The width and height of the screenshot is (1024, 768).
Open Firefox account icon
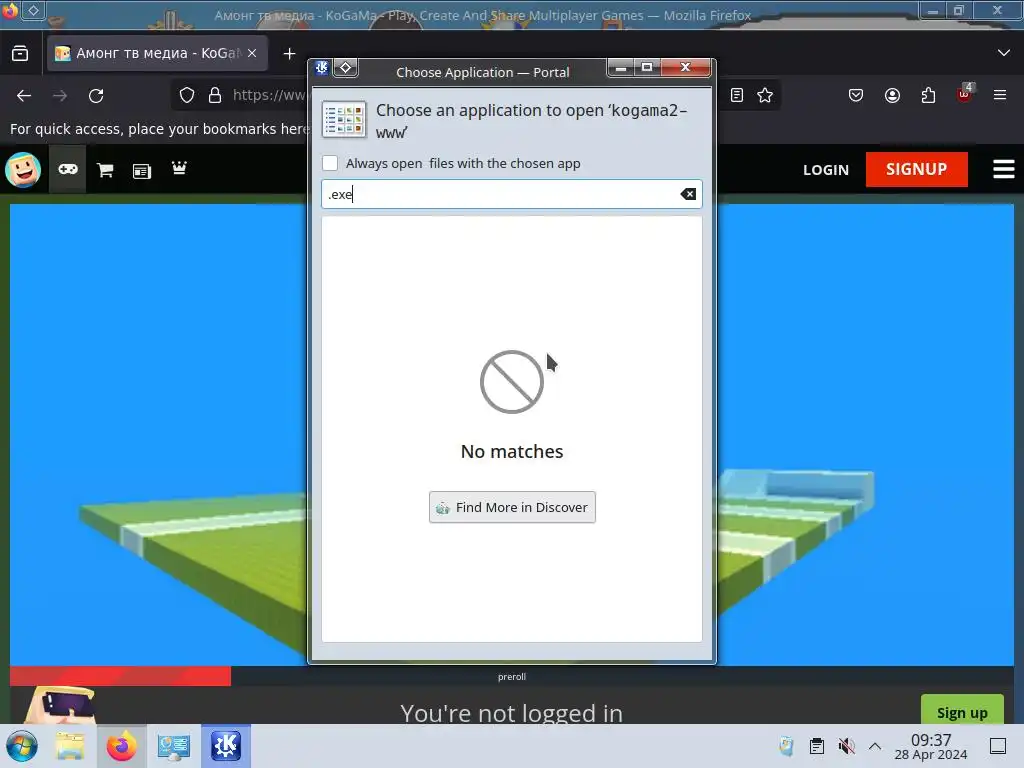(892, 95)
